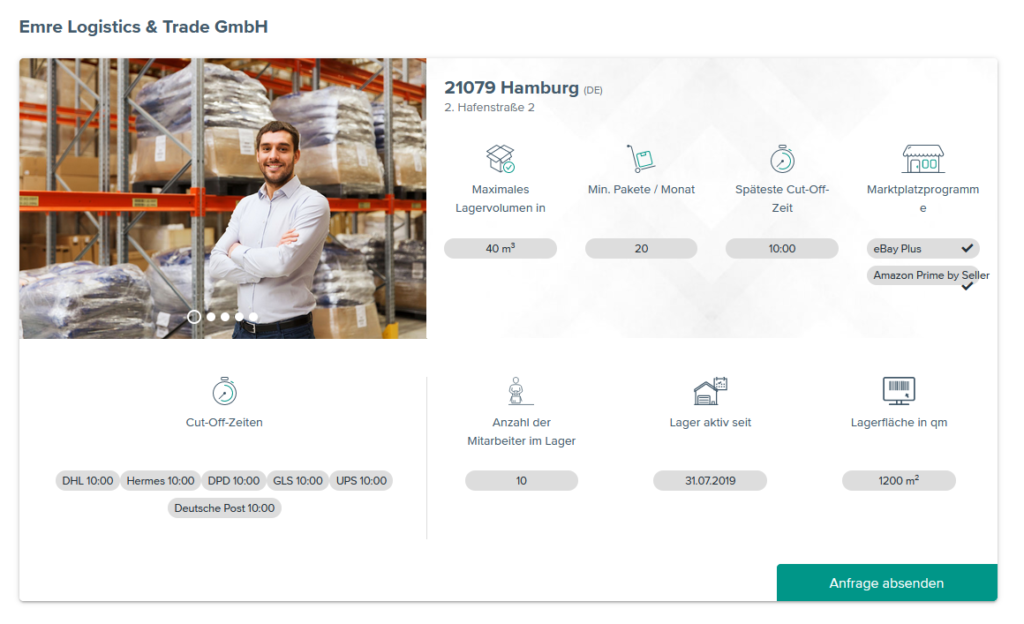The image size is (1024, 624).
Task: Click the Anfrage absenden button
Action: [x=886, y=583]
